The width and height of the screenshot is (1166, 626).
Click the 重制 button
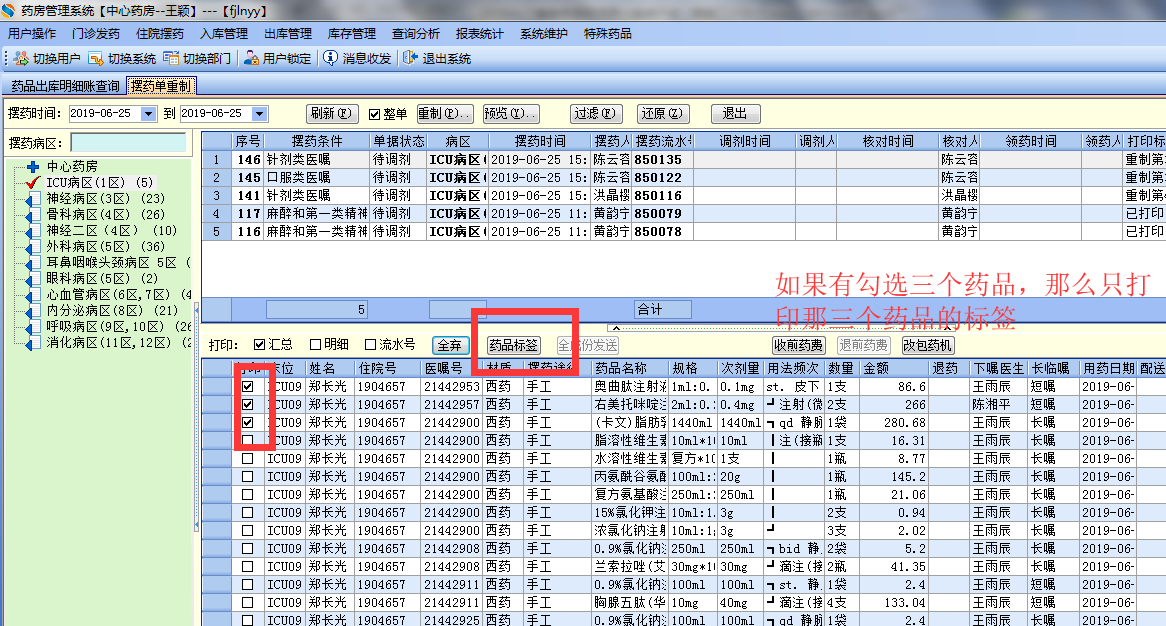[x=444, y=114]
